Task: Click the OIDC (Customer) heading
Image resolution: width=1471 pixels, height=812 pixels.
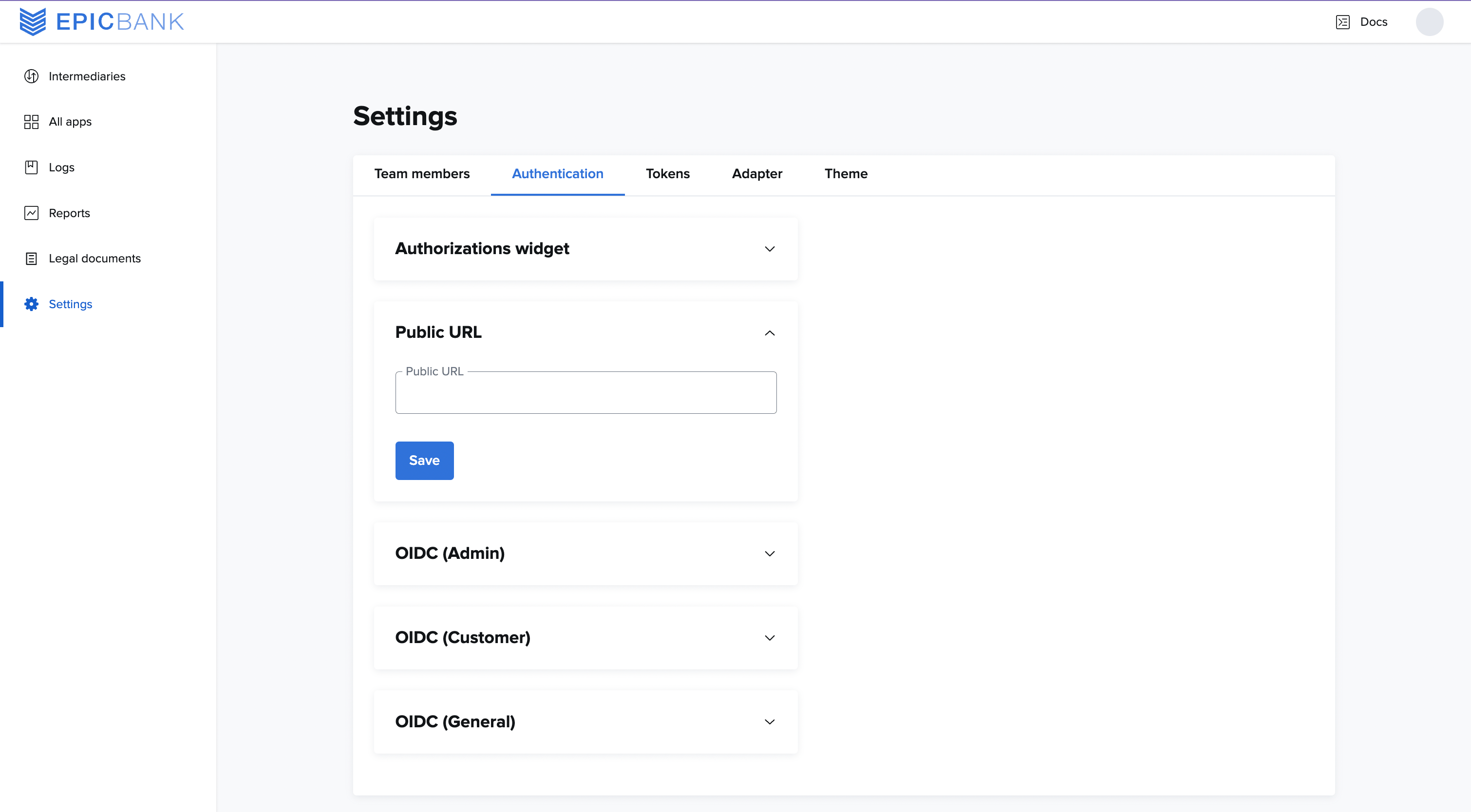Action: click(463, 637)
